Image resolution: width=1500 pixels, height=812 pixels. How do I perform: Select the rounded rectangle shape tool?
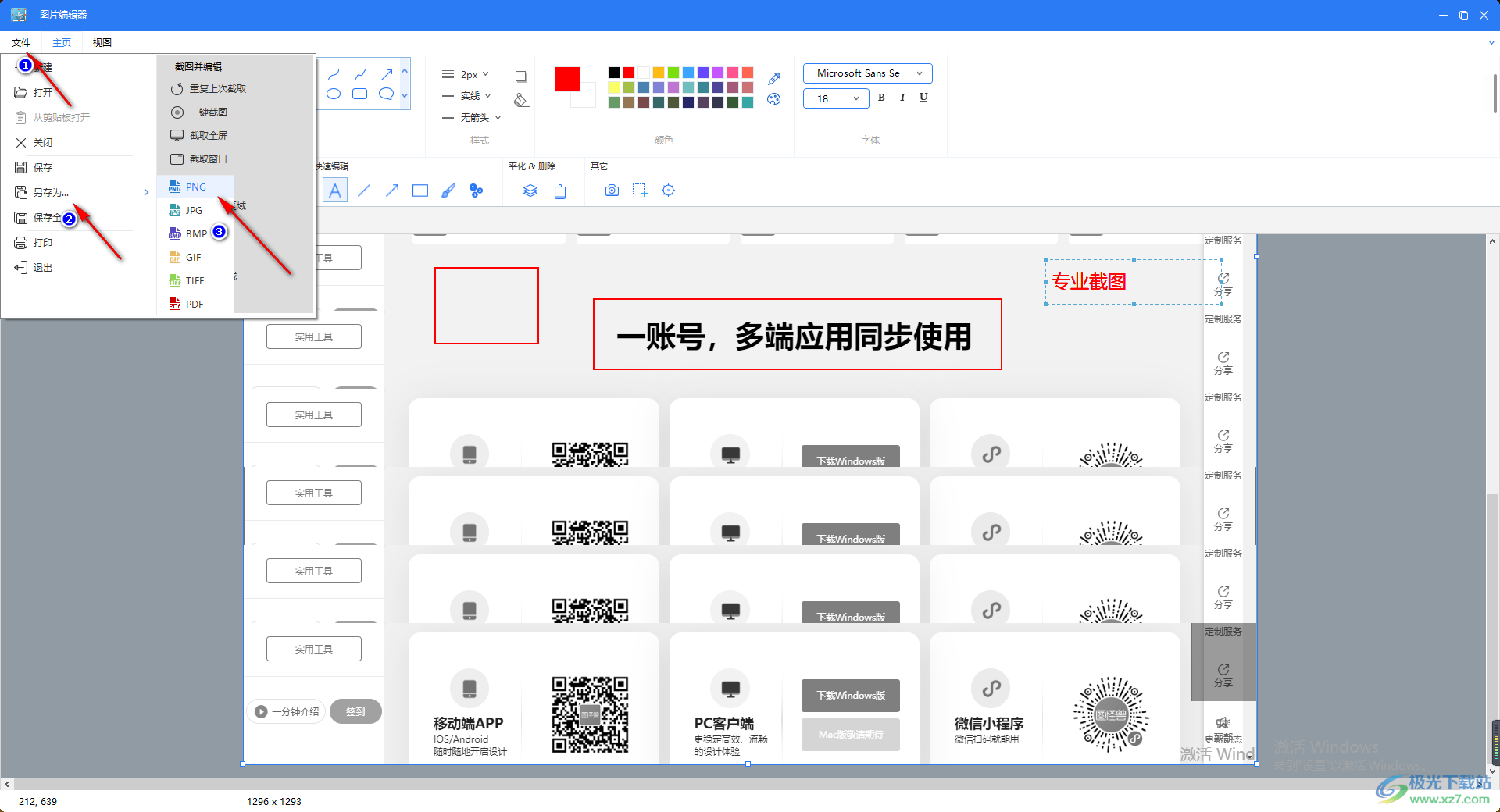[x=360, y=94]
